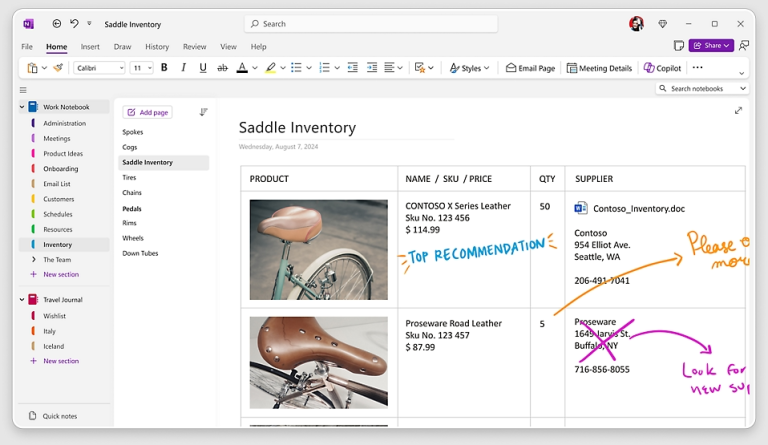768x445 pixels.
Task: Launch Copilot from the ribbon
Action: click(662, 68)
